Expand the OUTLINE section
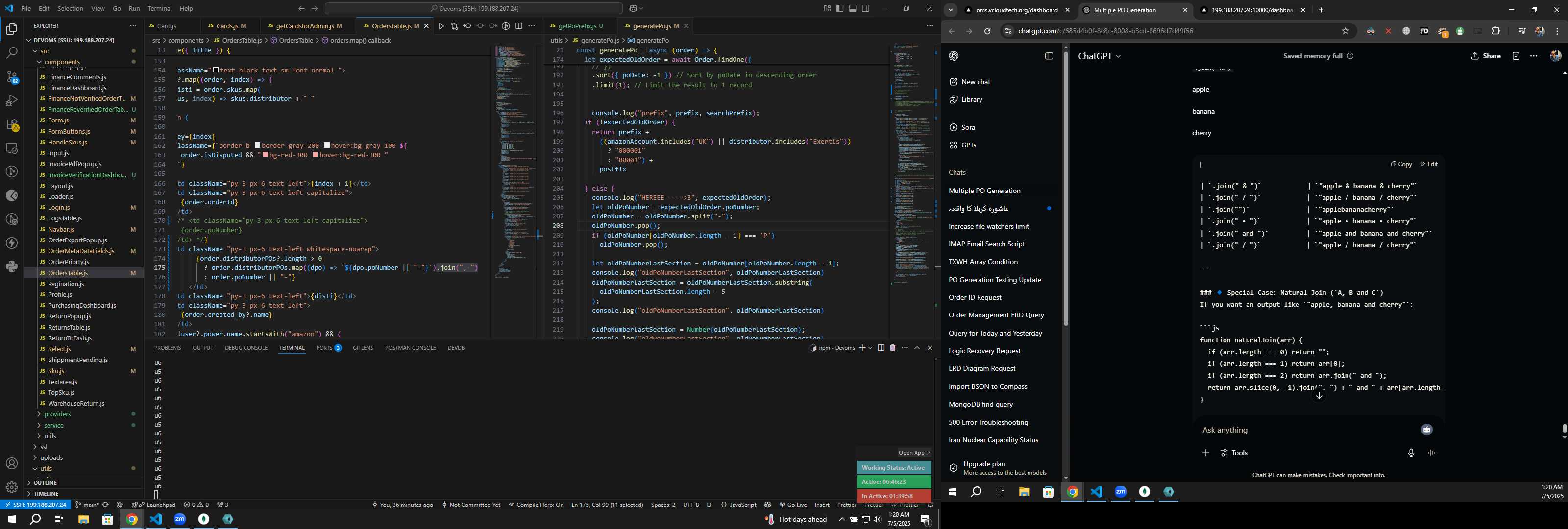Image resolution: width=1568 pixels, height=529 pixels. coord(46,483)
